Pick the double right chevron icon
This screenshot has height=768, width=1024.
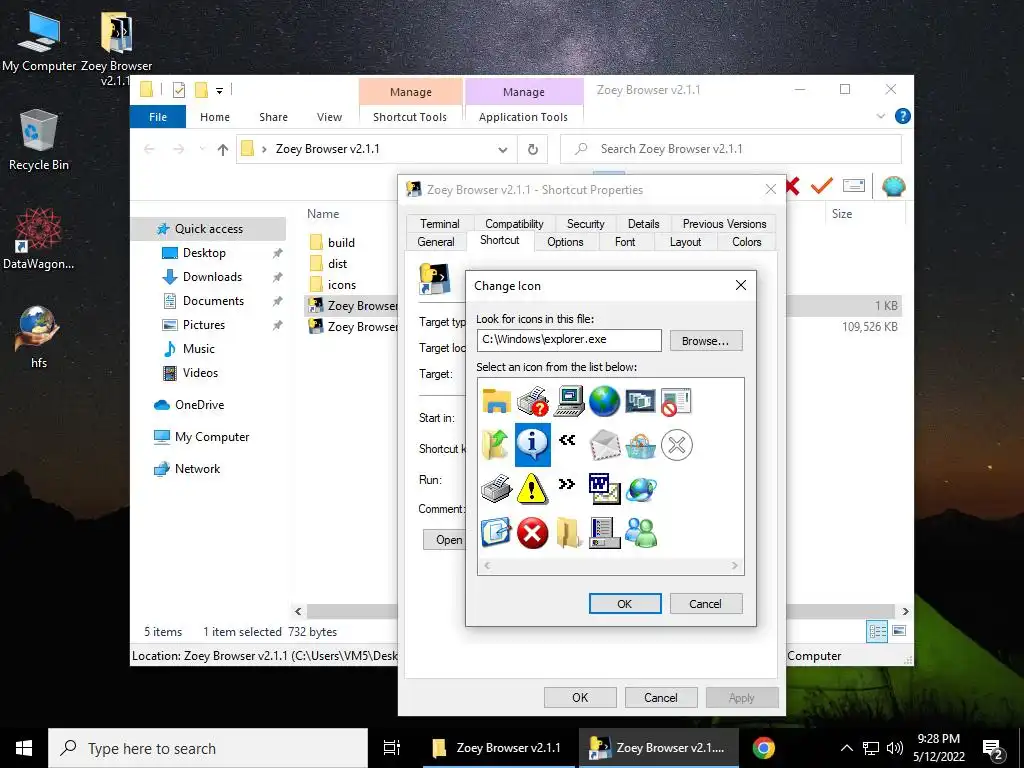coord(567,484)
